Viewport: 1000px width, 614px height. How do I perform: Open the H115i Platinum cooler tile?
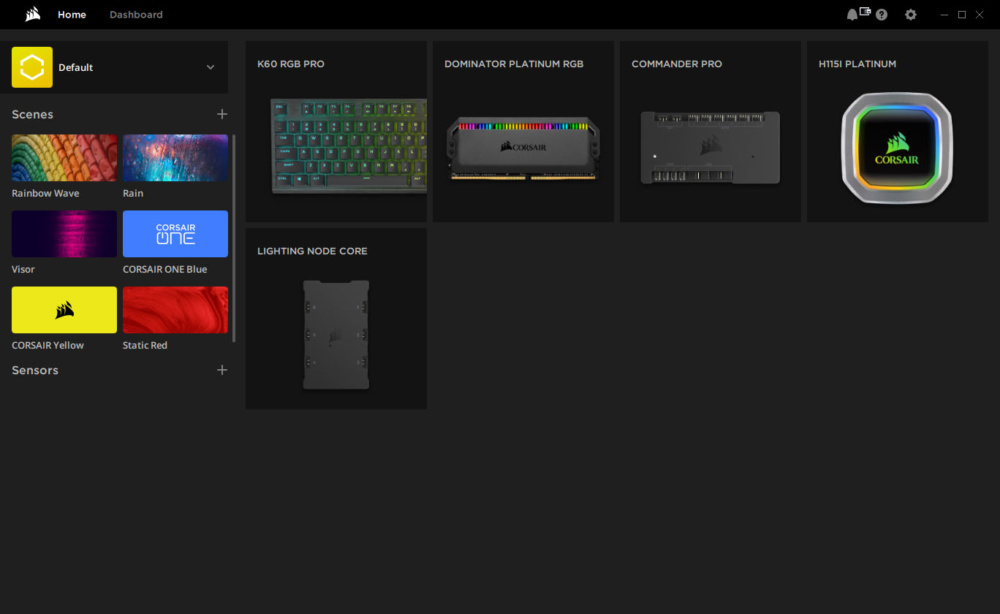[x=897, y=132]
